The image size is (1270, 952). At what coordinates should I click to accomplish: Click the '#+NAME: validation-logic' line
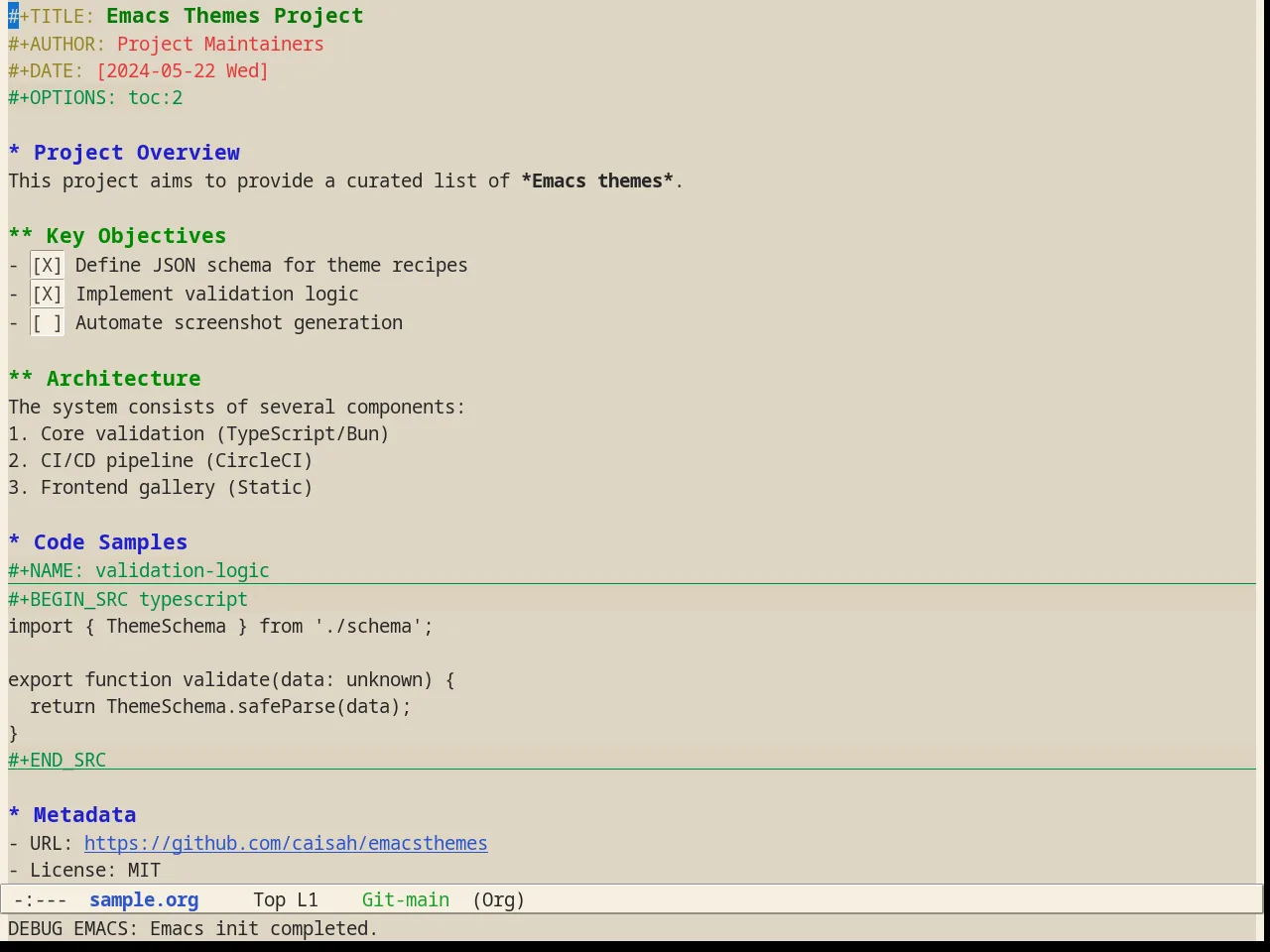coord(139,570)
